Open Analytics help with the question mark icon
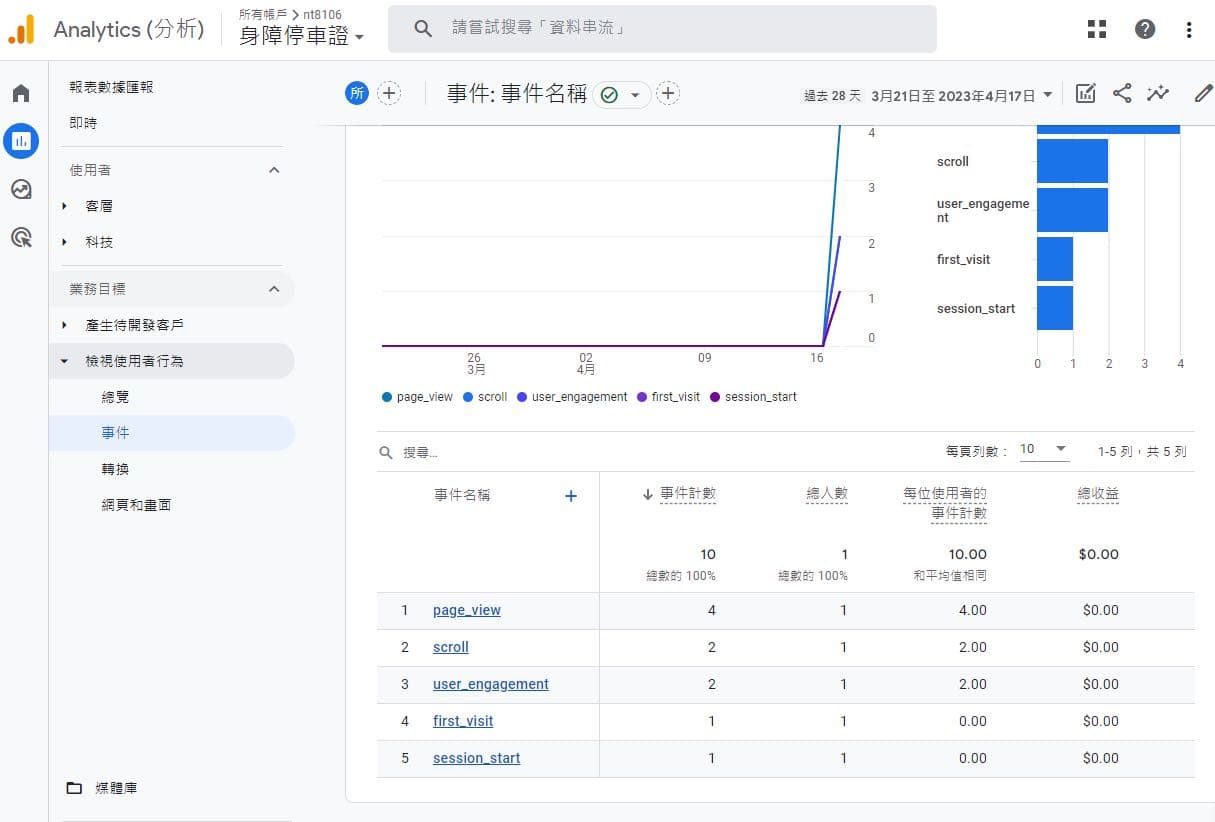 pos(1145,29)
